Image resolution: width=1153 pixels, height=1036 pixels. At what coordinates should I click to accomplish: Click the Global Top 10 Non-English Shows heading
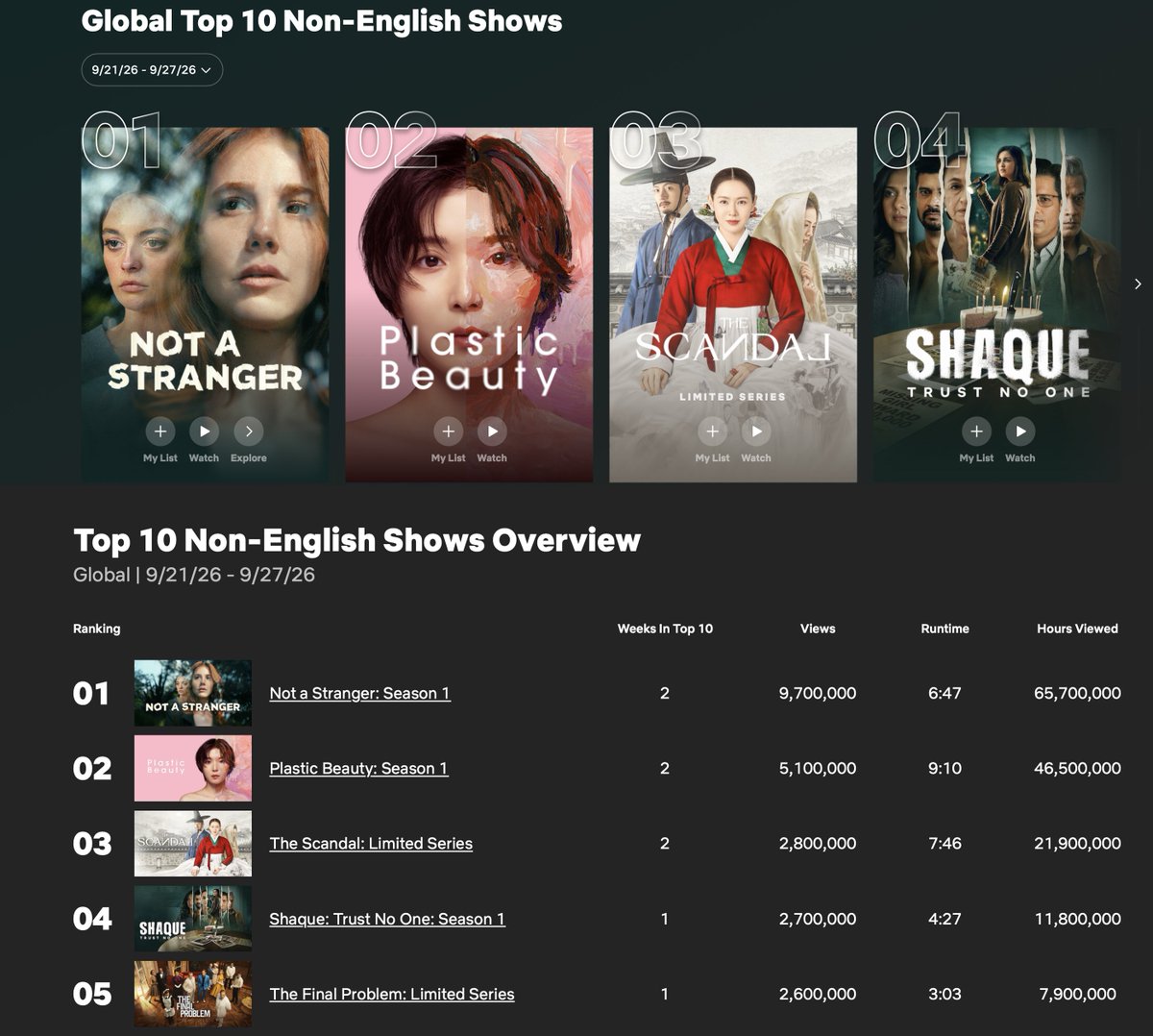[x=322, y=21]
